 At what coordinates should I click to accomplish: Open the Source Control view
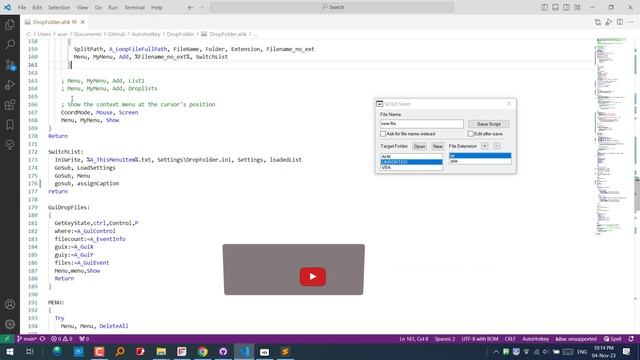pyautogui.click(x=10, y=64)
